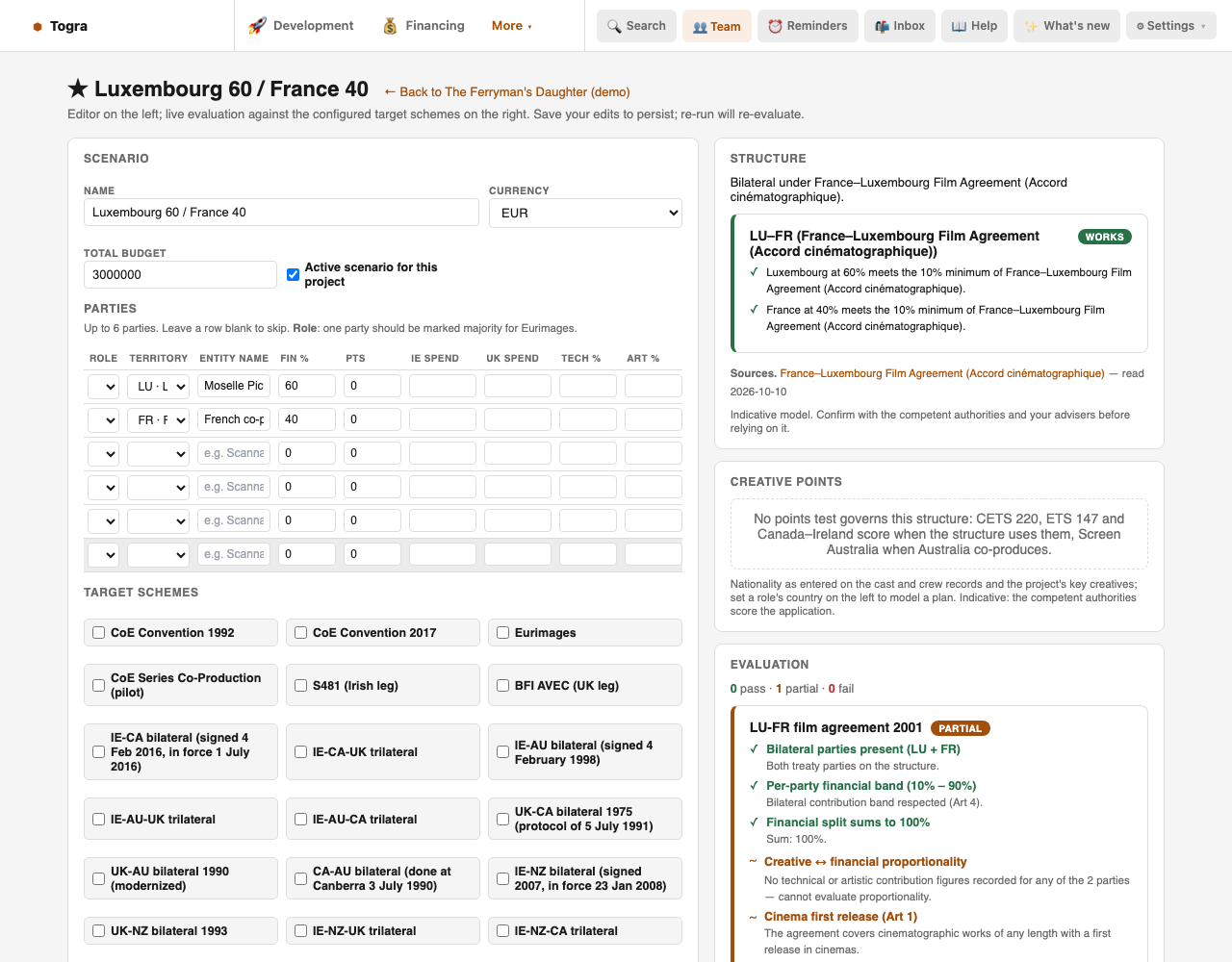1232x962 pixels.
Task: Tick the CoE Convention 1992 checkbox
Action: click(98, 633)
